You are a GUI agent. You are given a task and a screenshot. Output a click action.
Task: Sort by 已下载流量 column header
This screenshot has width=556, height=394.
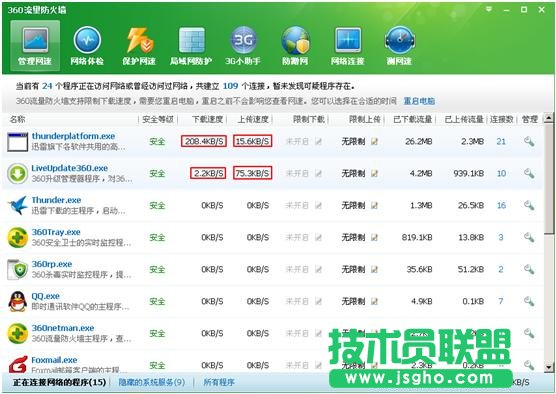click(x=412, y=119)
